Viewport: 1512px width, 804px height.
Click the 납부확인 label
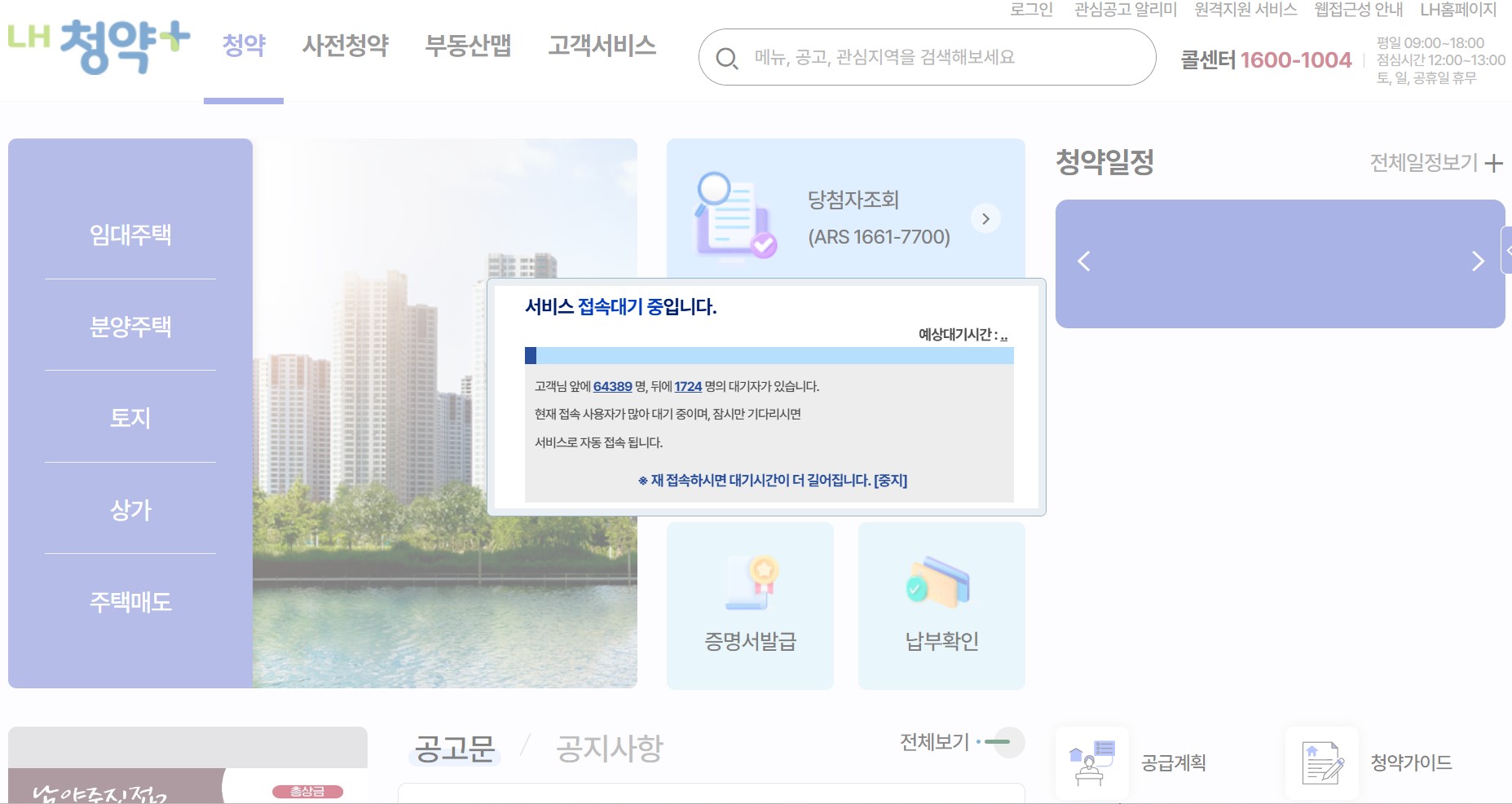tap(941, 642)
